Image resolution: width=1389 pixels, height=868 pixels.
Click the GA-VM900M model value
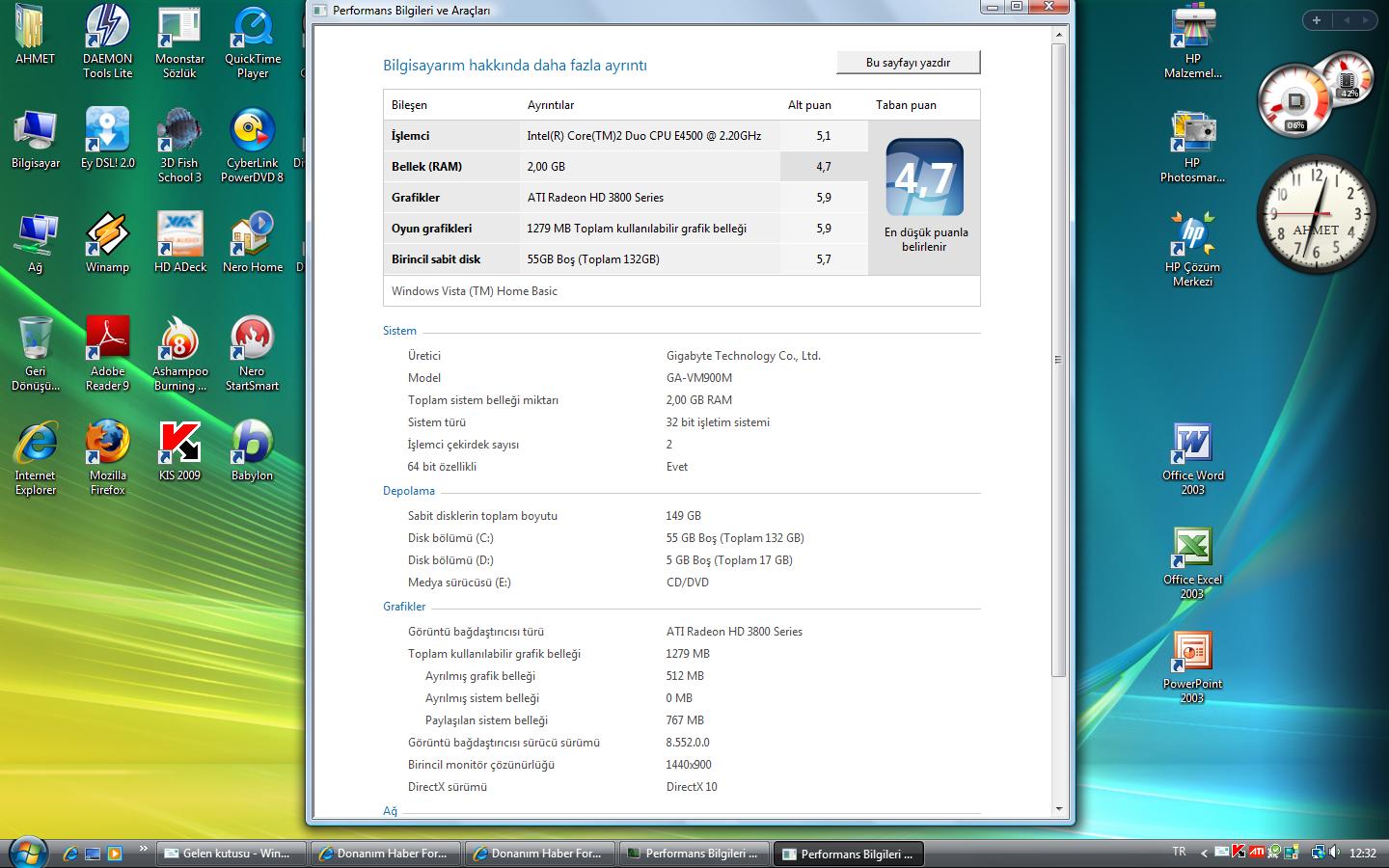click(699, 378)
